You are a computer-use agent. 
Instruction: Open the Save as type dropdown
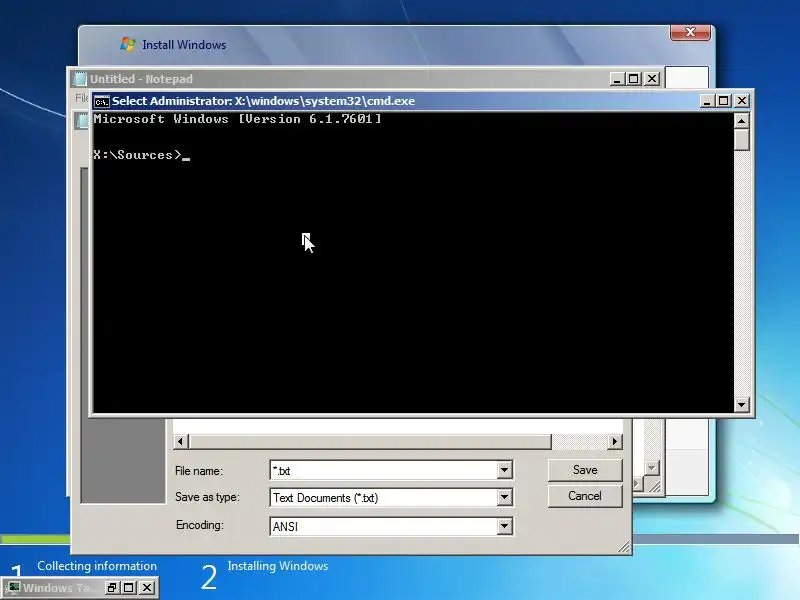(505, 497)
